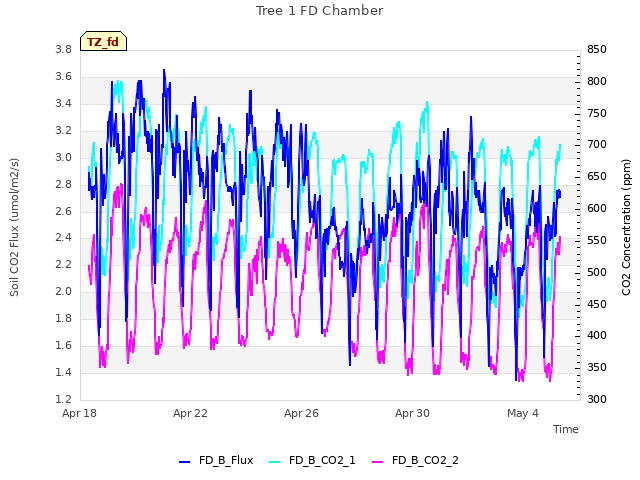
Task: Toggle the FD_B_Flux legend entry
Action: pyautogui.click(x=216, y=460)
